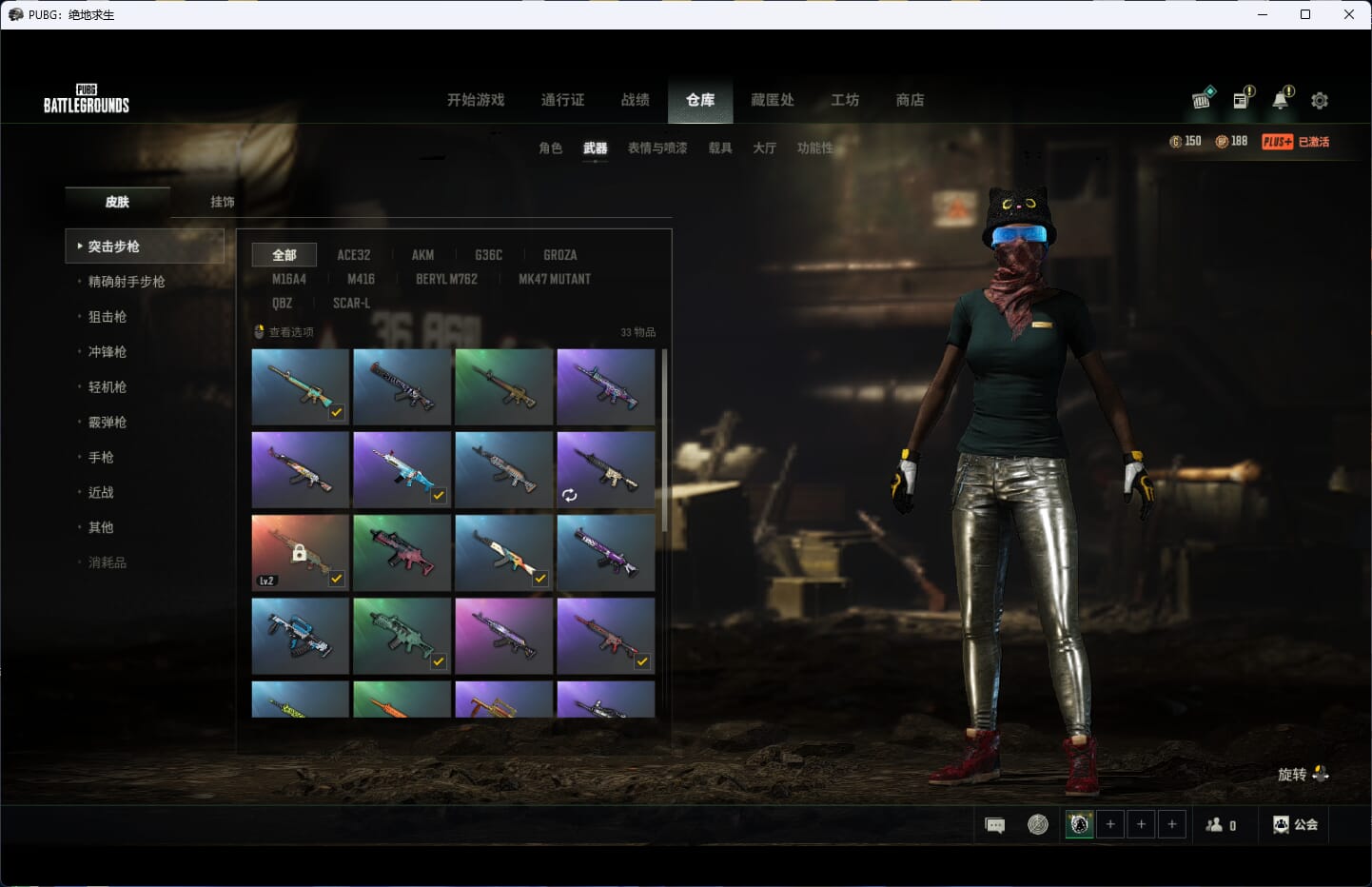1372x887 pixels.
Task: Filter skins by GROZA
Action: (x=559, y=255)
